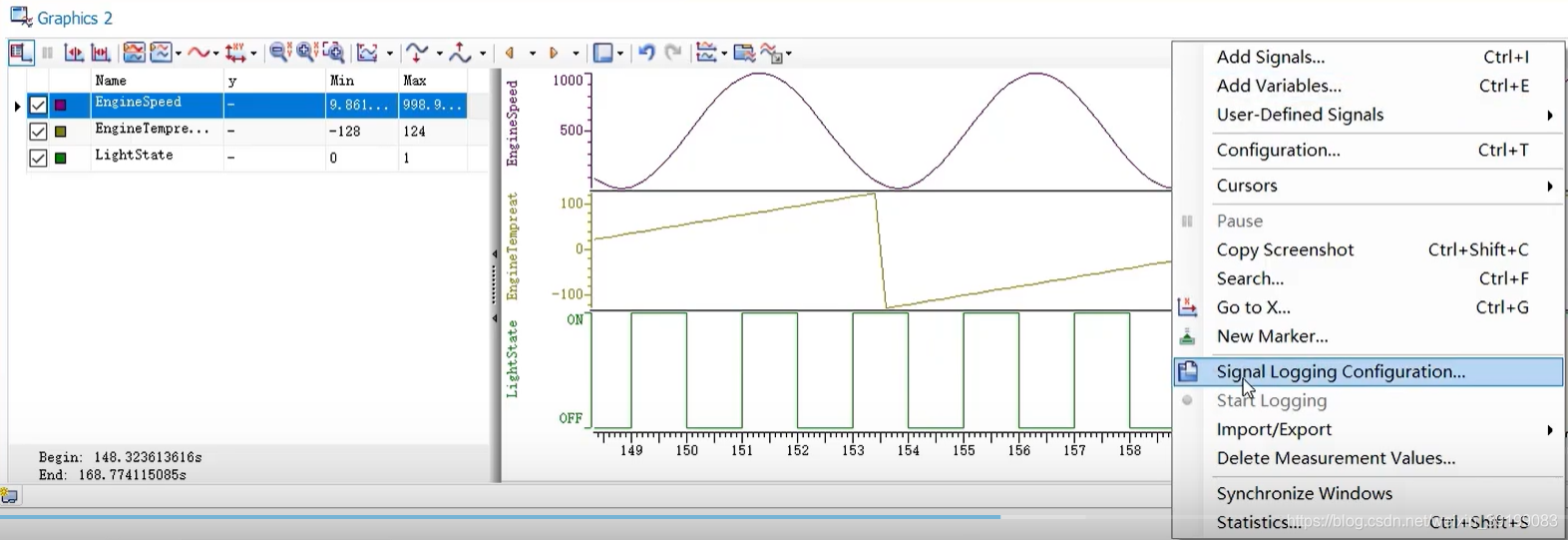Click the small icon in bottom status bar
The height and width of the screenshot is (540, 1568).
point(10,496)
